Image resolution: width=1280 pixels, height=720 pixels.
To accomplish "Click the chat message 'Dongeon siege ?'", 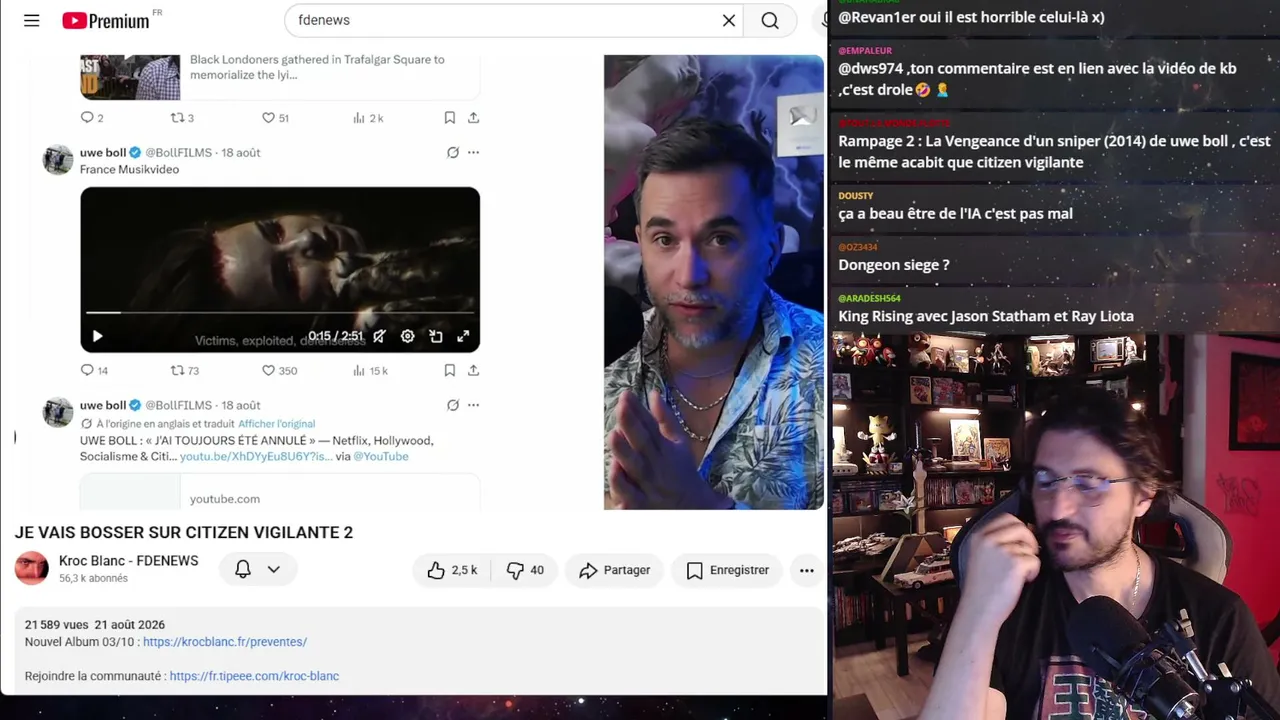I will tap(894, 265).
